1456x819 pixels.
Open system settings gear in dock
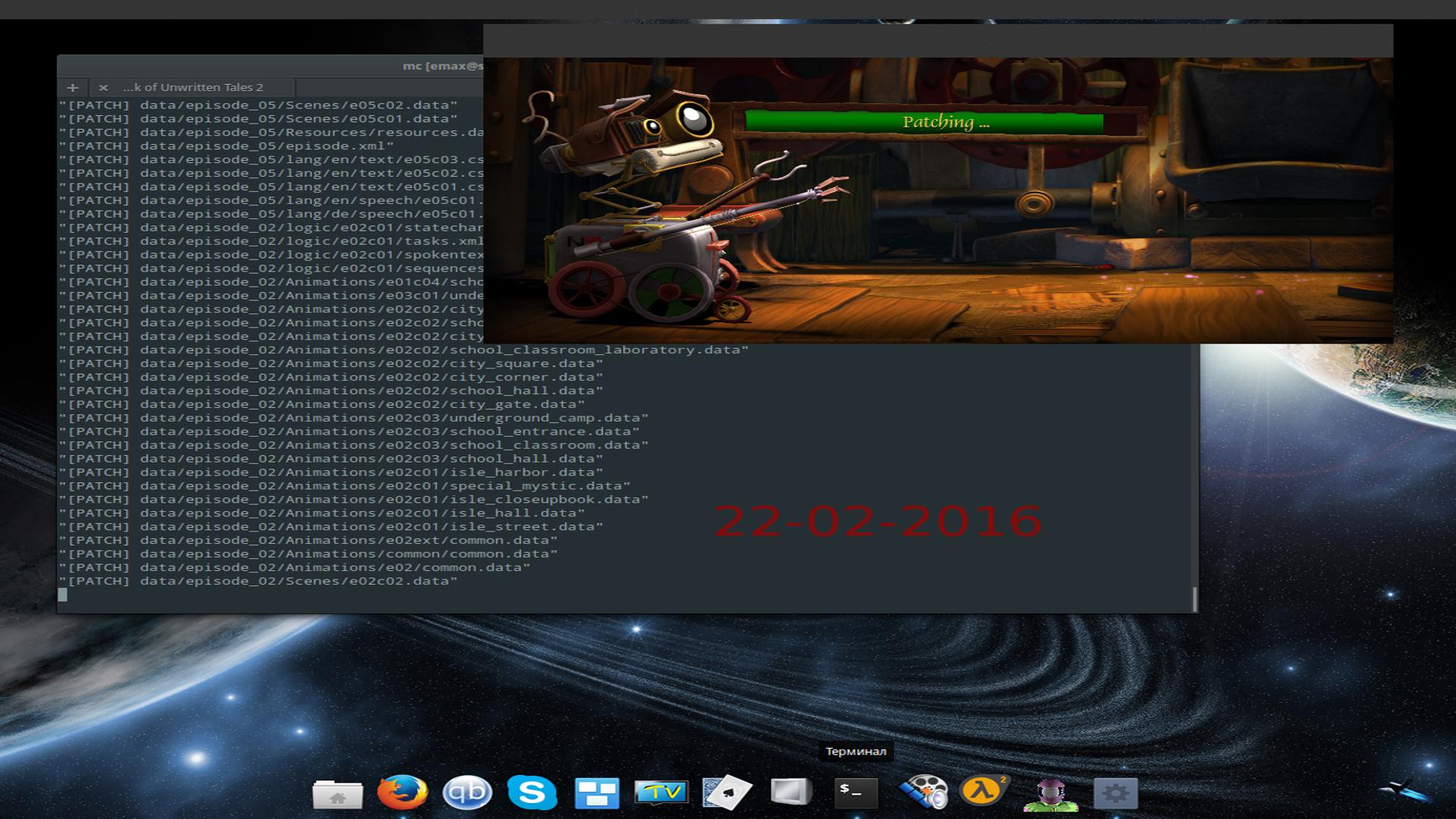point(1116,794)
